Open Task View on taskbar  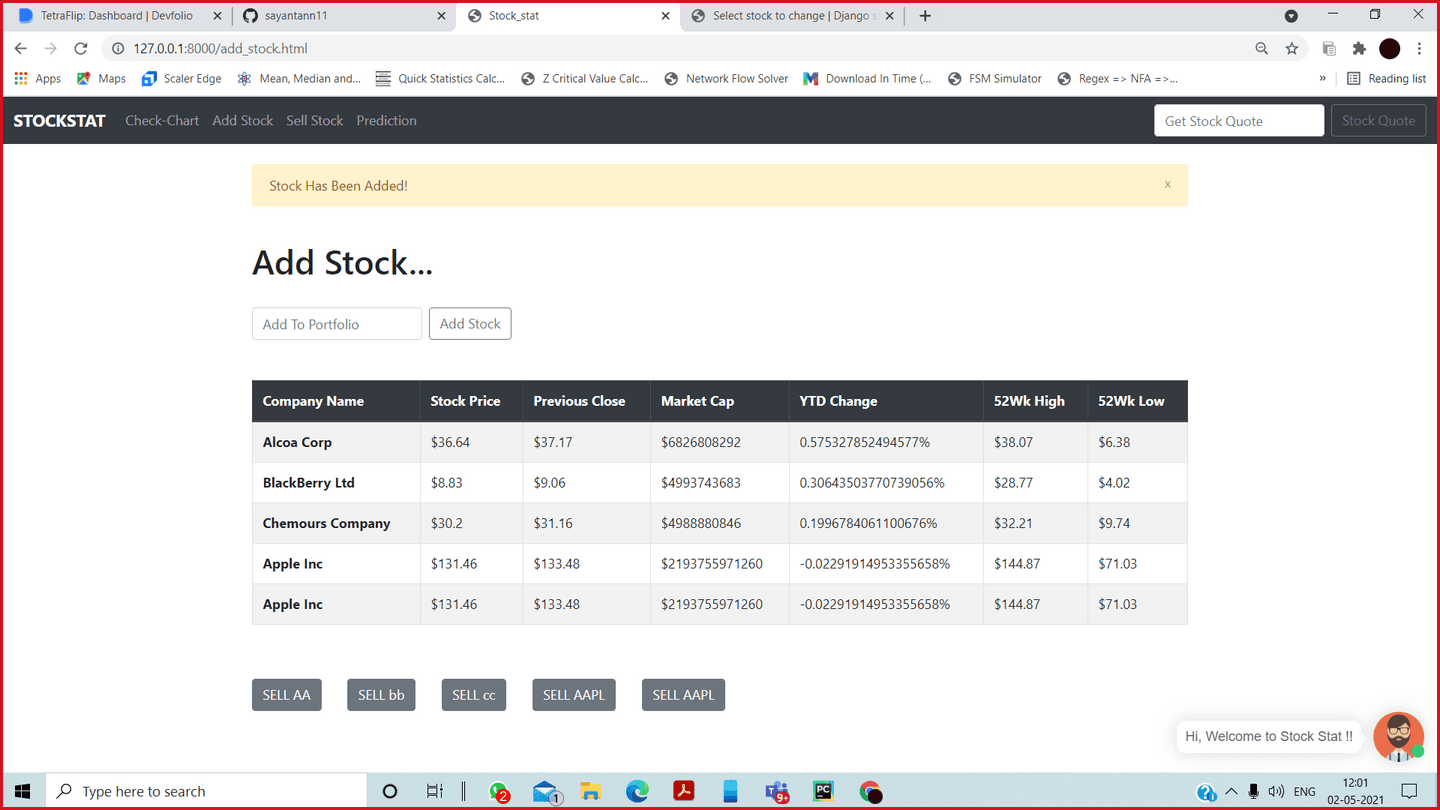point(434,791)
